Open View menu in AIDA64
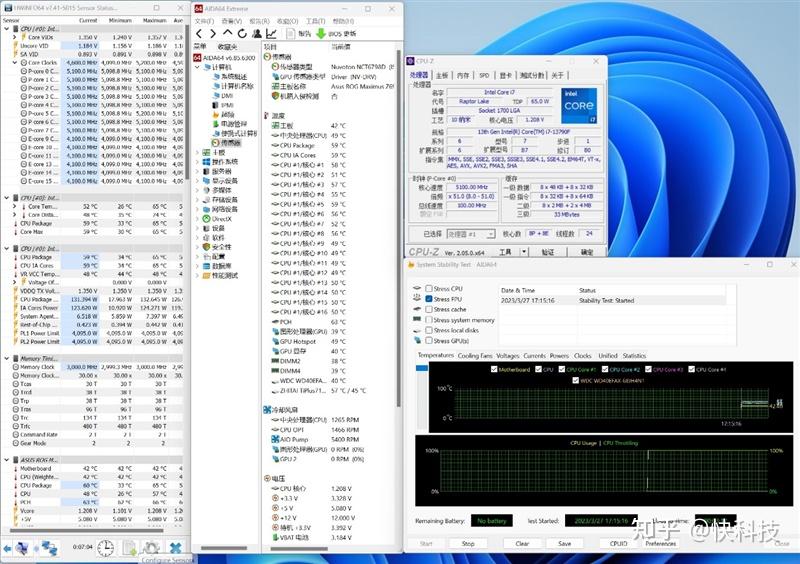 (x=232, y=21)
